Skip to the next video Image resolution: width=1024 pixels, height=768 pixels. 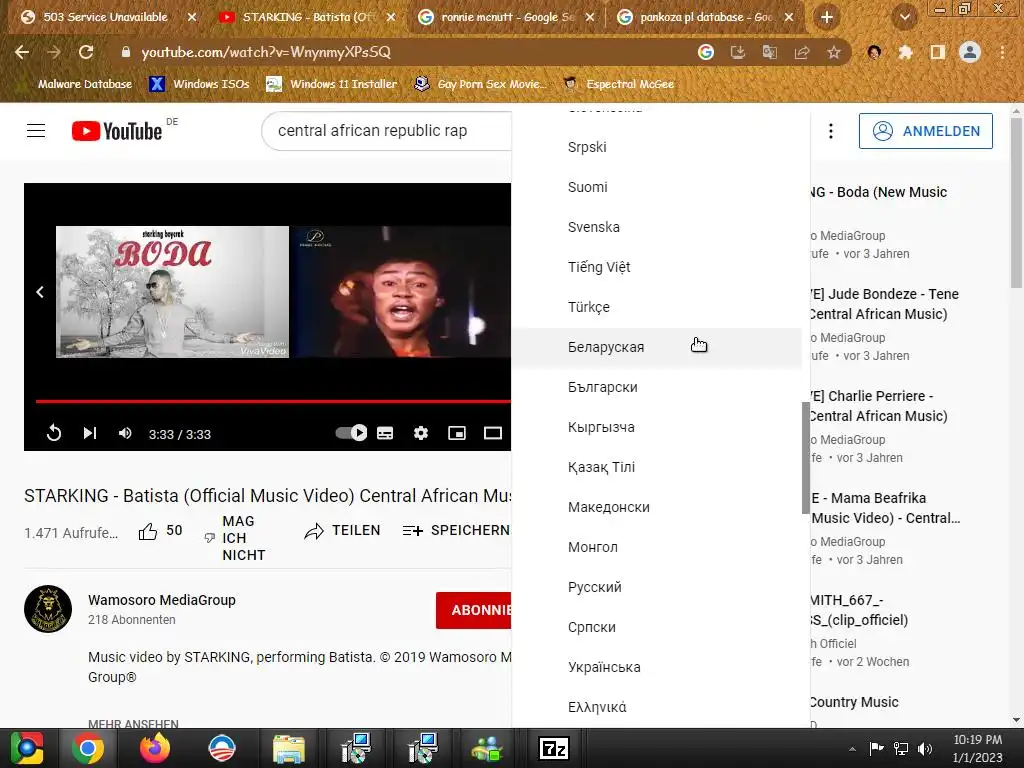coord(90,433)
